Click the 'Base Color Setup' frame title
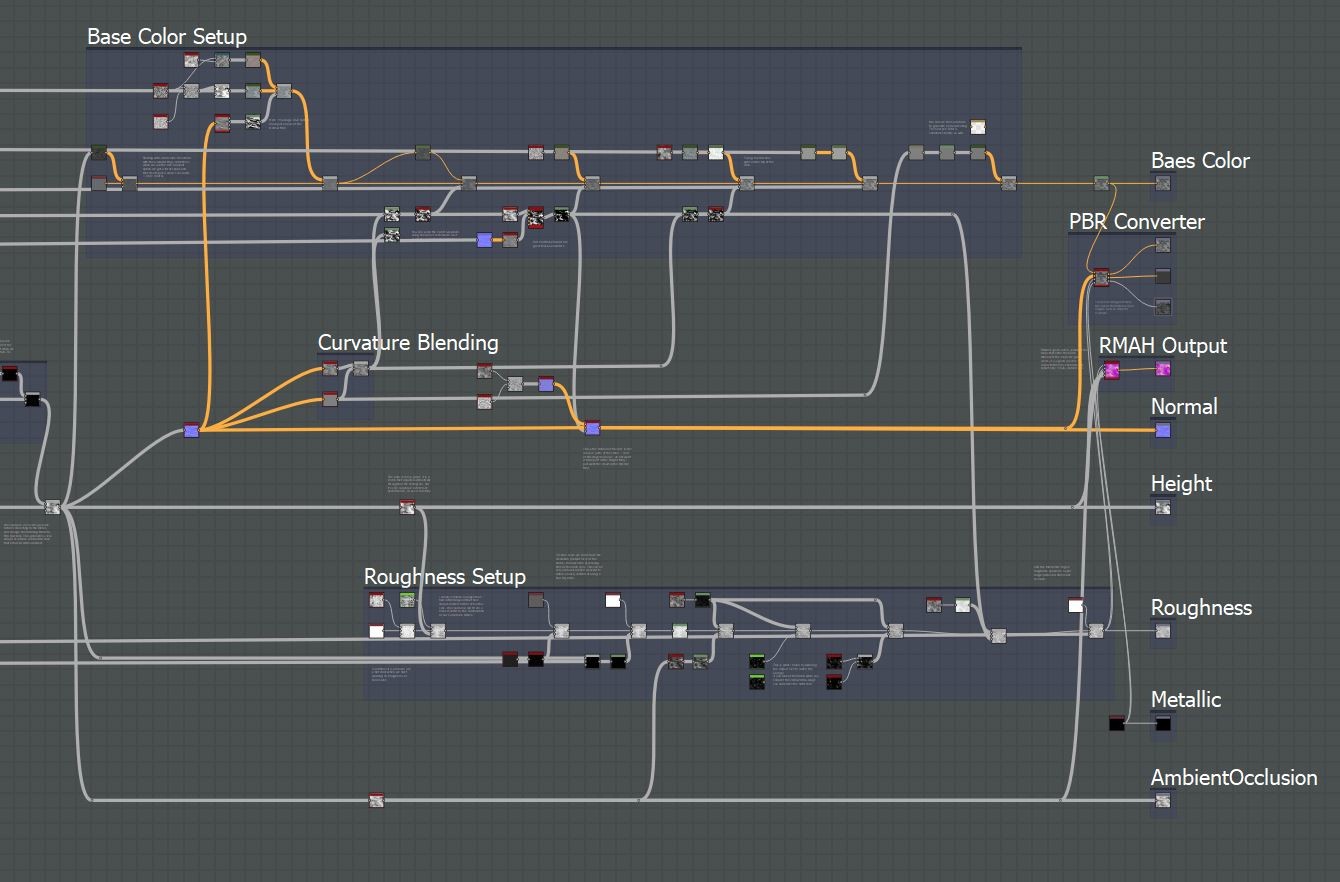The image size is (1340, 882). coord(167,37)
